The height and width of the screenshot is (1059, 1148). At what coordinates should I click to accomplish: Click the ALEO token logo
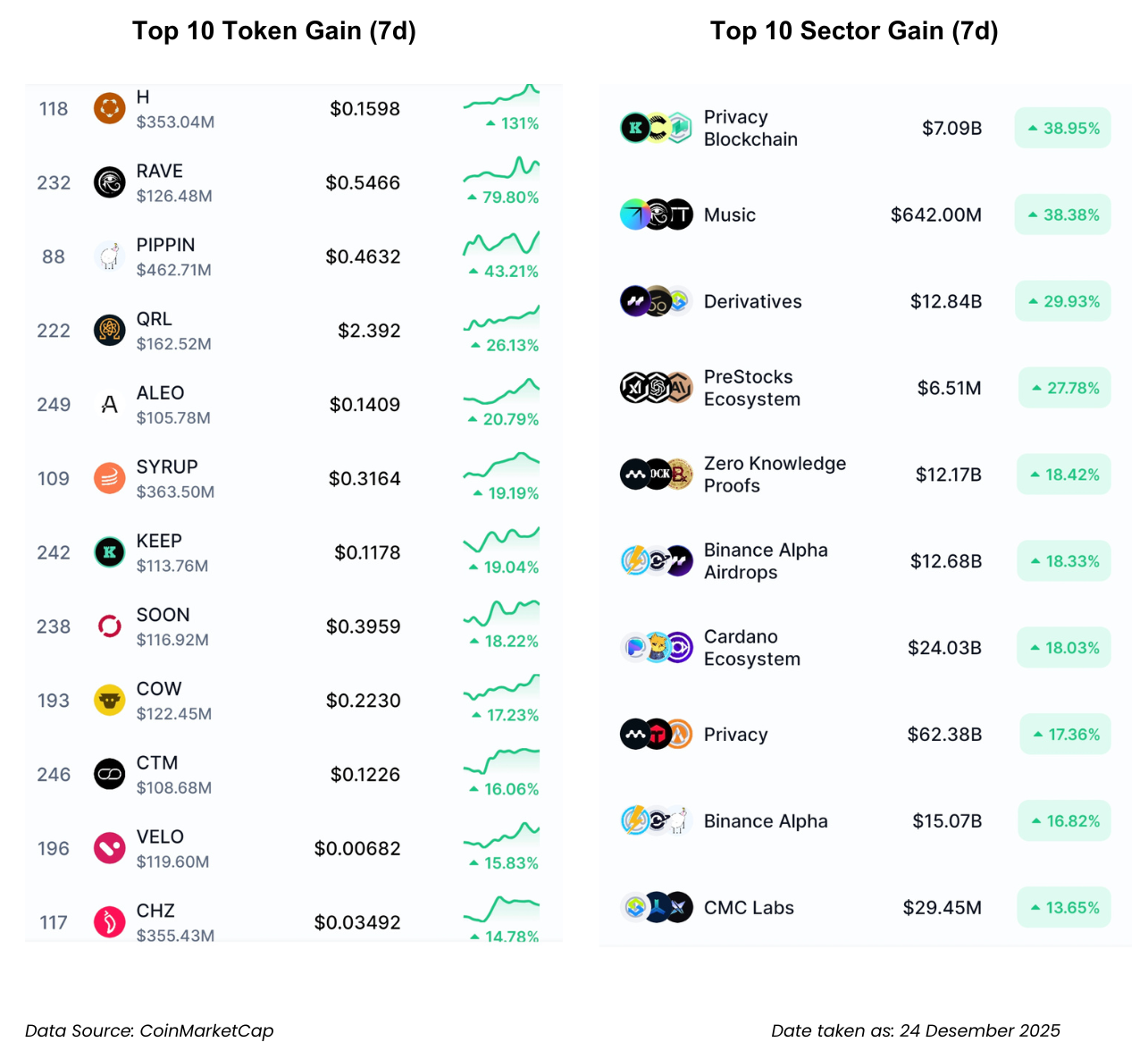tap(109, 405)
